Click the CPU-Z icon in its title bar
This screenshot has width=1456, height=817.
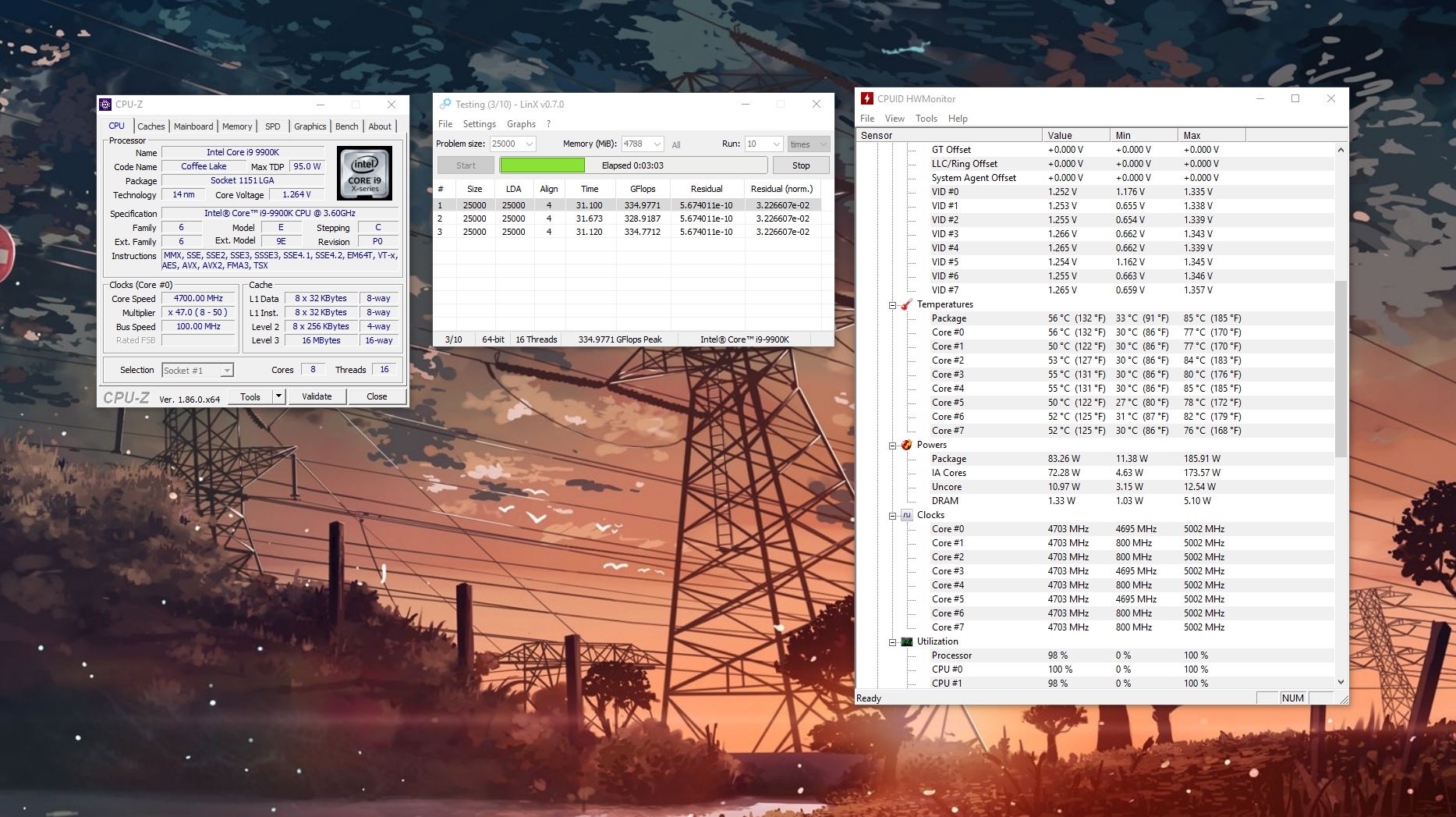(x=105, y=105)
